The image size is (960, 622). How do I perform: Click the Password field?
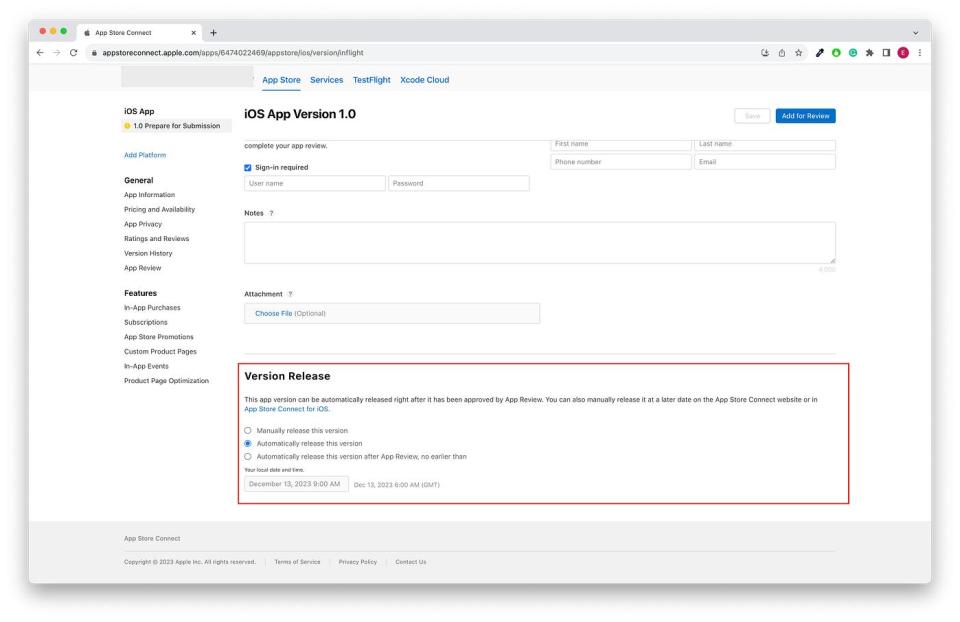[459, 183]
